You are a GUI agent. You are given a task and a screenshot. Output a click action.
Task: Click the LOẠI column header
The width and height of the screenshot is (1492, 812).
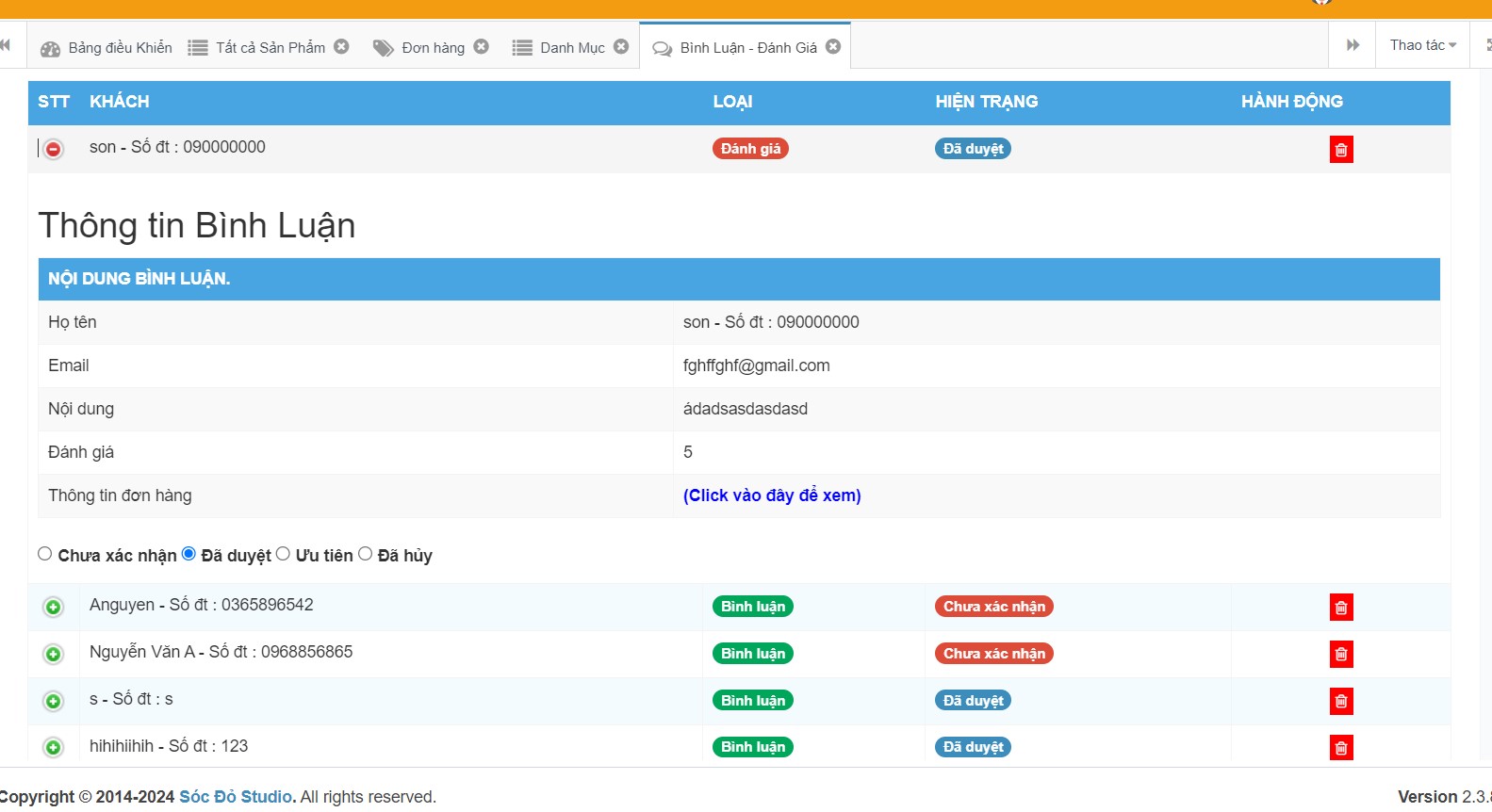(732, 102)
